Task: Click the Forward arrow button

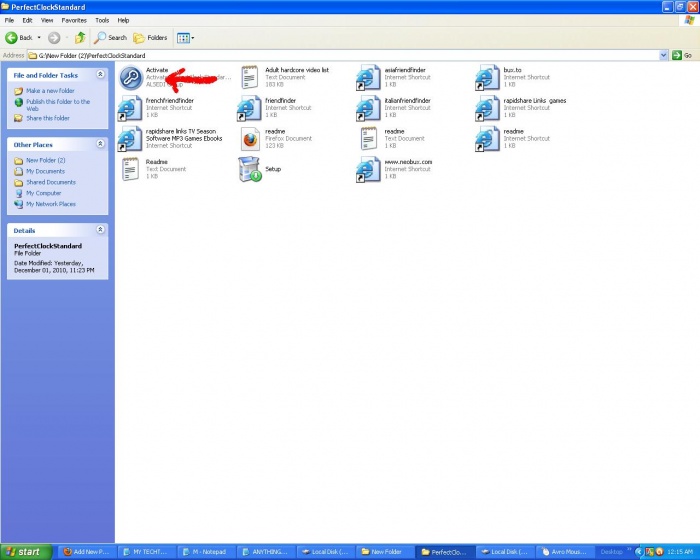Action: point(54,38)
